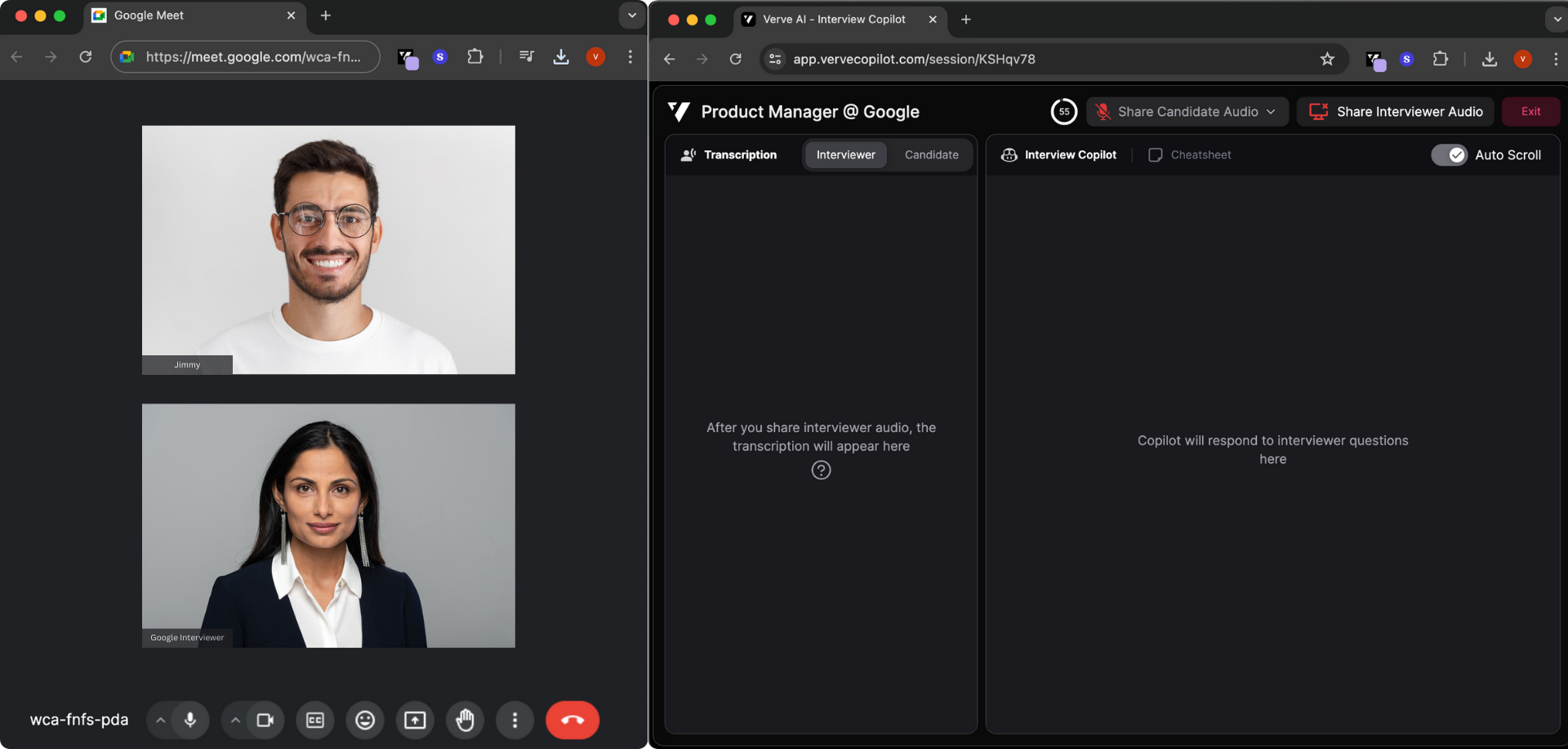Open Verve extension icon in Verve window
This screenshot has height=749, width=1568.
point(1376,60)
